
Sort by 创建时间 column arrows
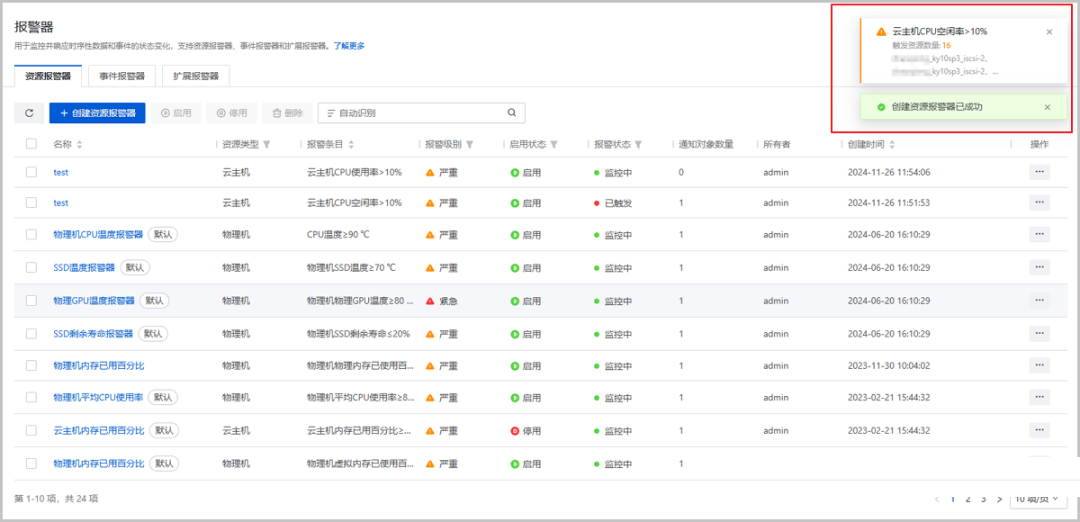click(893, 145)
